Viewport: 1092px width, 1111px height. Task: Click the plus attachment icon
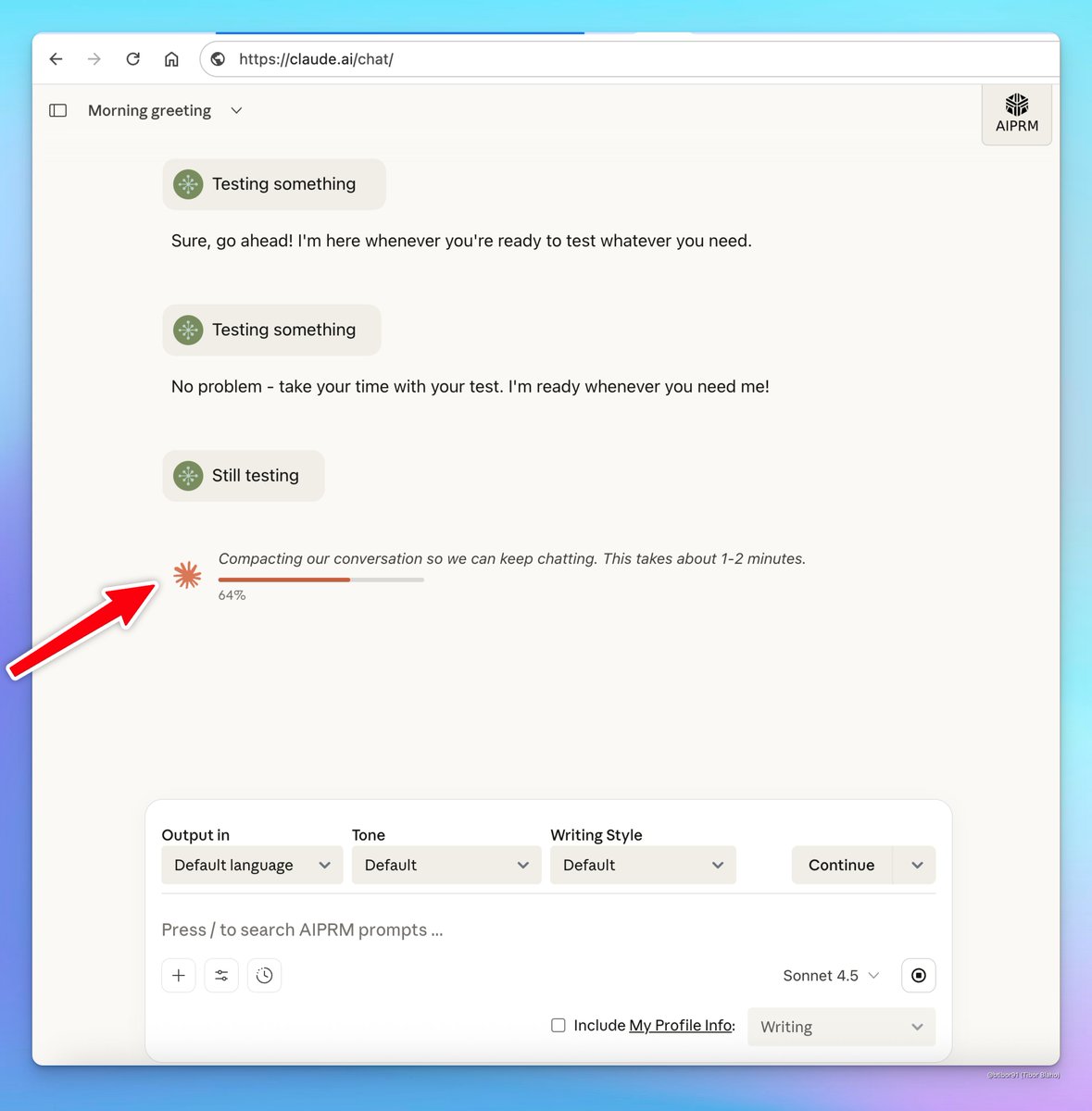tap(179, 975)
